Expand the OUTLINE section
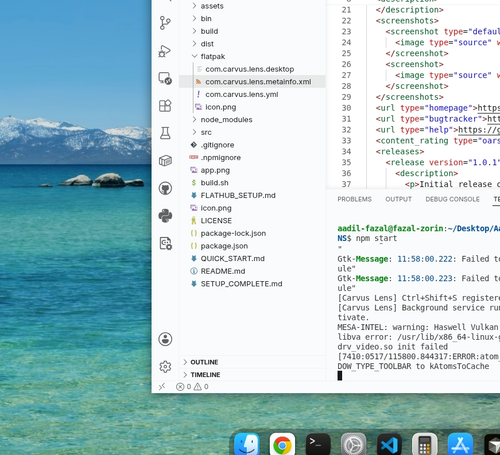The width and height of the screenshot is (500, 455). click(252, 362)
